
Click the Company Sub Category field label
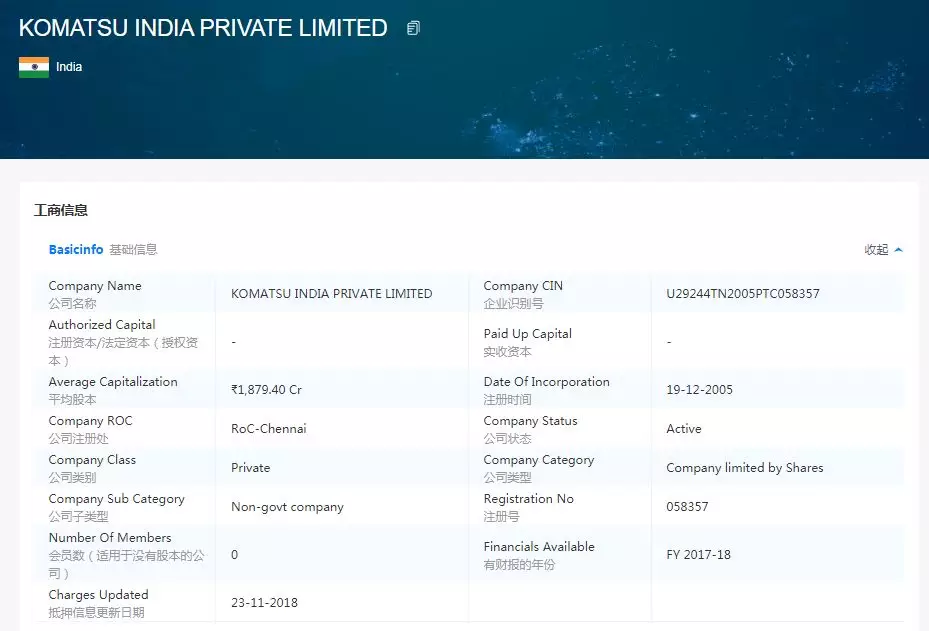(x=117, y=499)
